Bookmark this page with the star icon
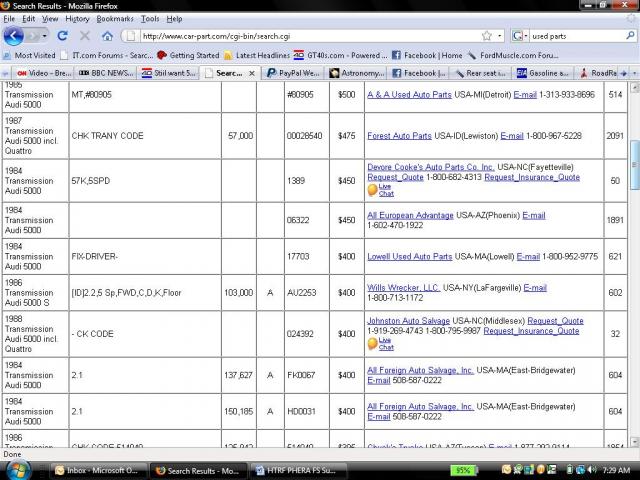The width and height of the screenshot is (640, 480). (487, 36)
